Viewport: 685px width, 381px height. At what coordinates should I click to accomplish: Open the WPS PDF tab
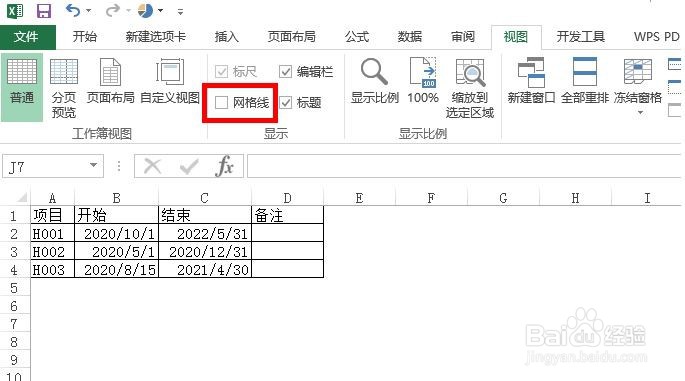click(x=657, y=37)
